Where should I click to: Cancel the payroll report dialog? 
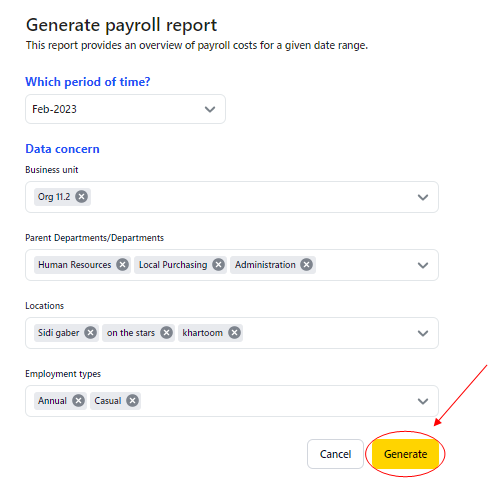pos(335,454)
